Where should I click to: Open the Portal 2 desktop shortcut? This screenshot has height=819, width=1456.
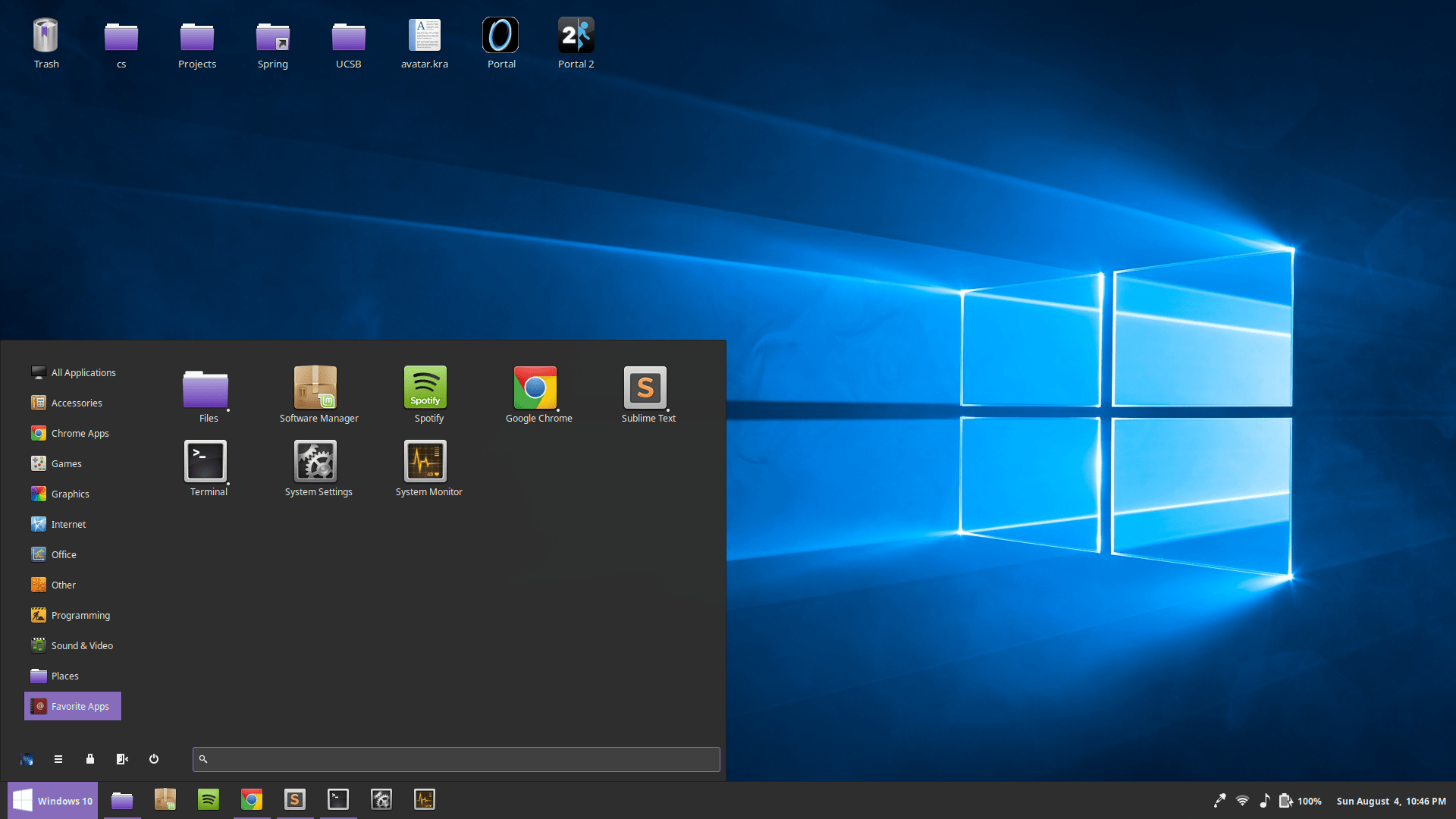click(576, 43)
